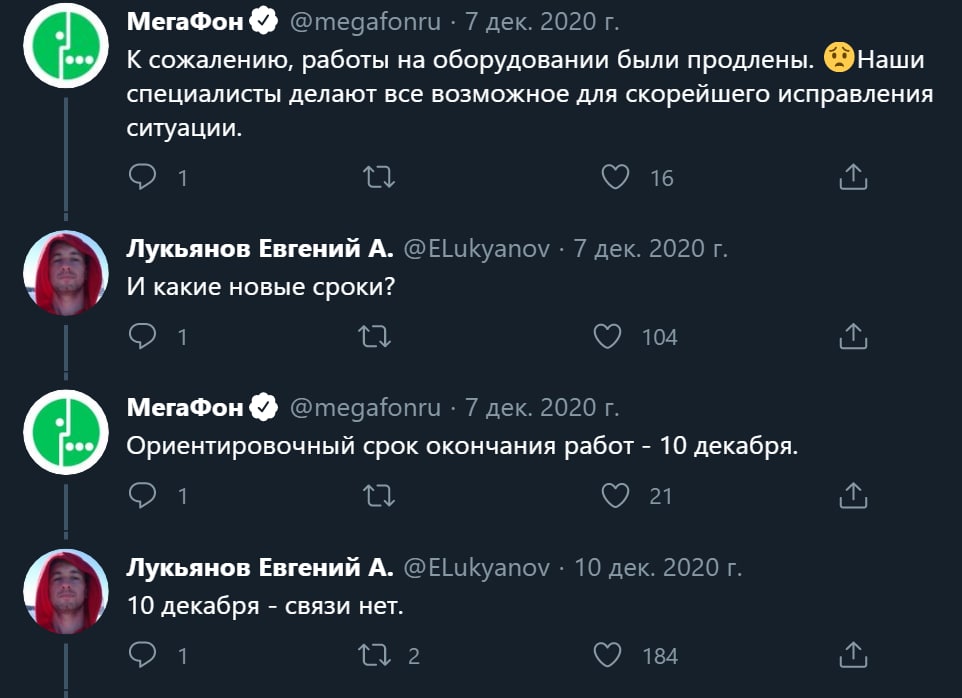Retweet the tweet "И какие новые сроки?"

[378, 337]
